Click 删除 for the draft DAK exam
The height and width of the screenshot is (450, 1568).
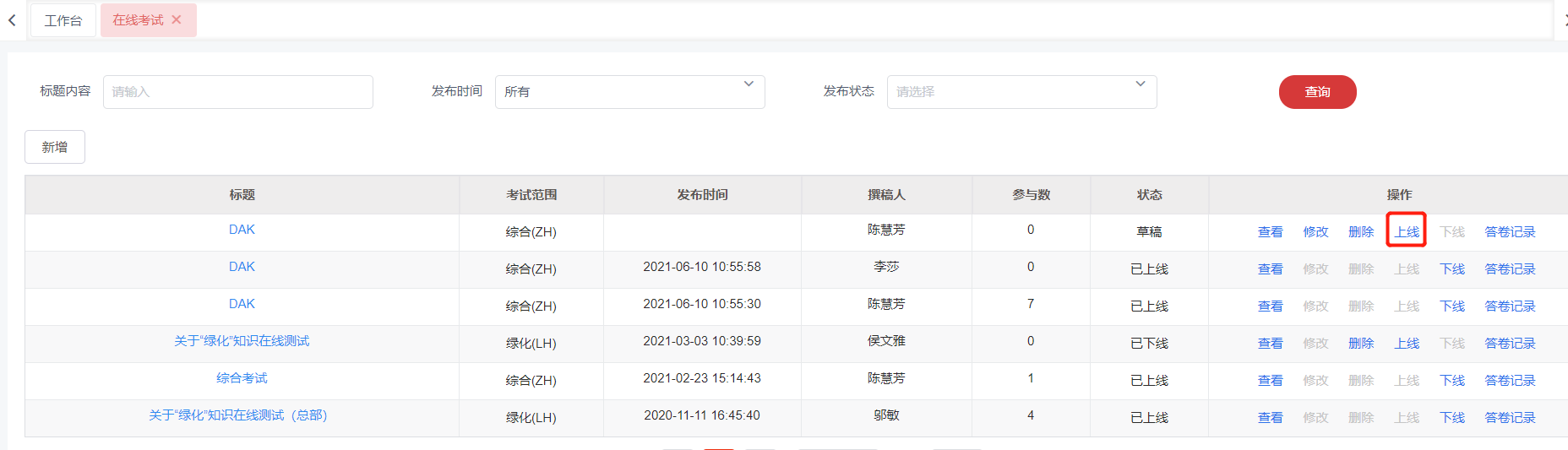(x=1361, y=232)
